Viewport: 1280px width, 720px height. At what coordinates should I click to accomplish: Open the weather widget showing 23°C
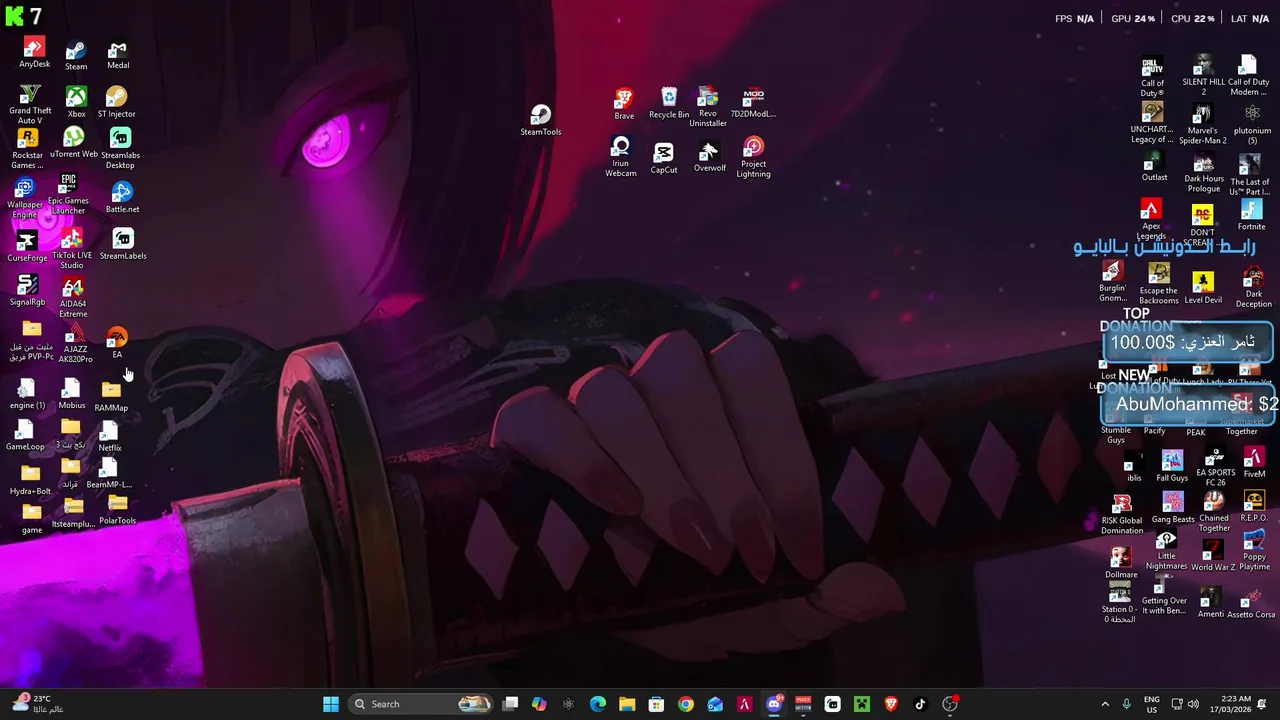point(38,704)
